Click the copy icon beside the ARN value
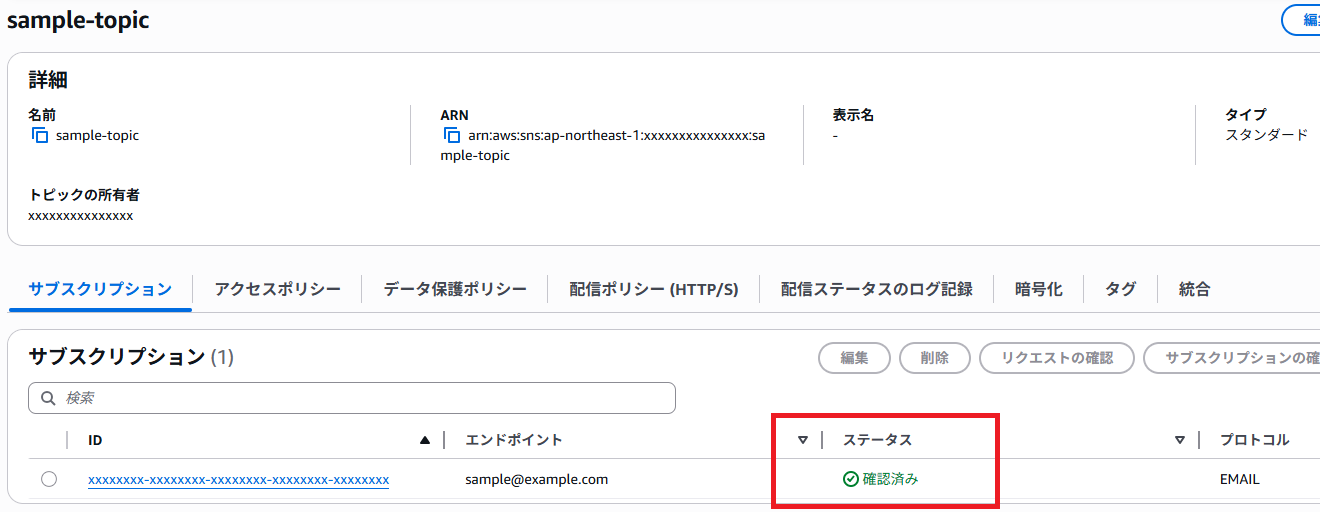 pos(451,135)
